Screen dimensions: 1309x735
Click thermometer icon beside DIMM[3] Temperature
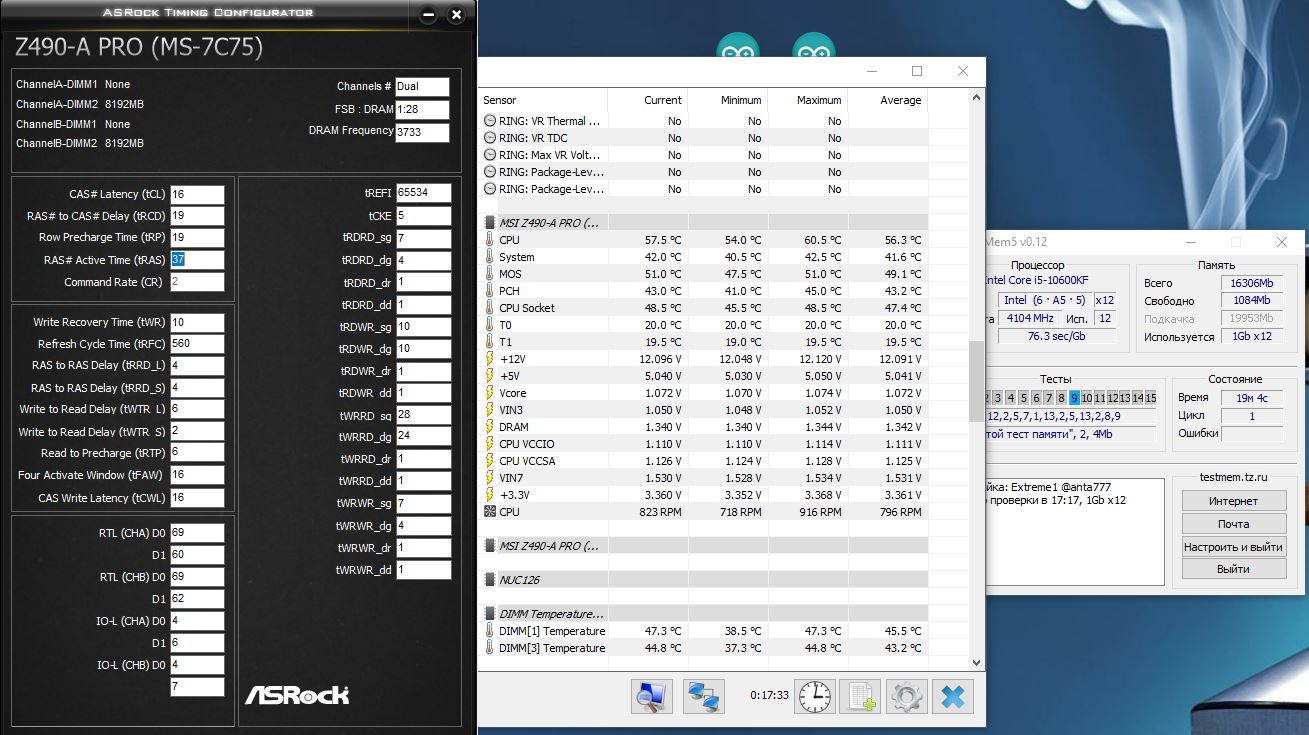[490, 648]
